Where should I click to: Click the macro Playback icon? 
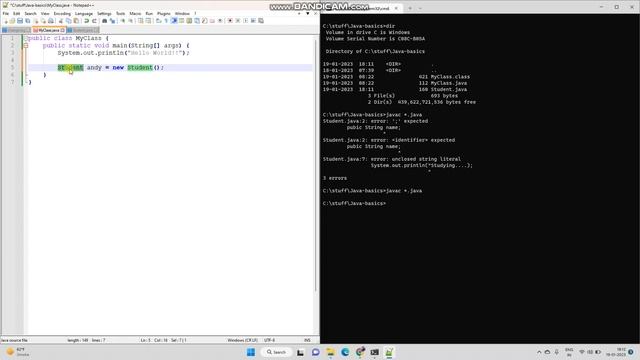click(246, 20)
